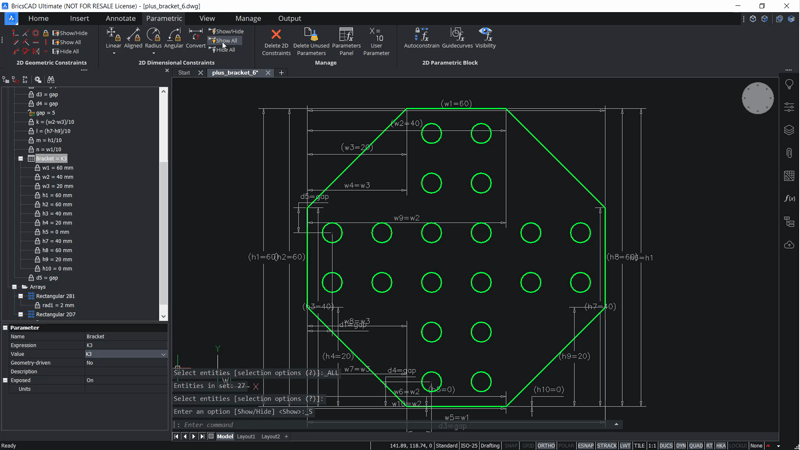Click Show All dimensional constraints

pos(223,40)
